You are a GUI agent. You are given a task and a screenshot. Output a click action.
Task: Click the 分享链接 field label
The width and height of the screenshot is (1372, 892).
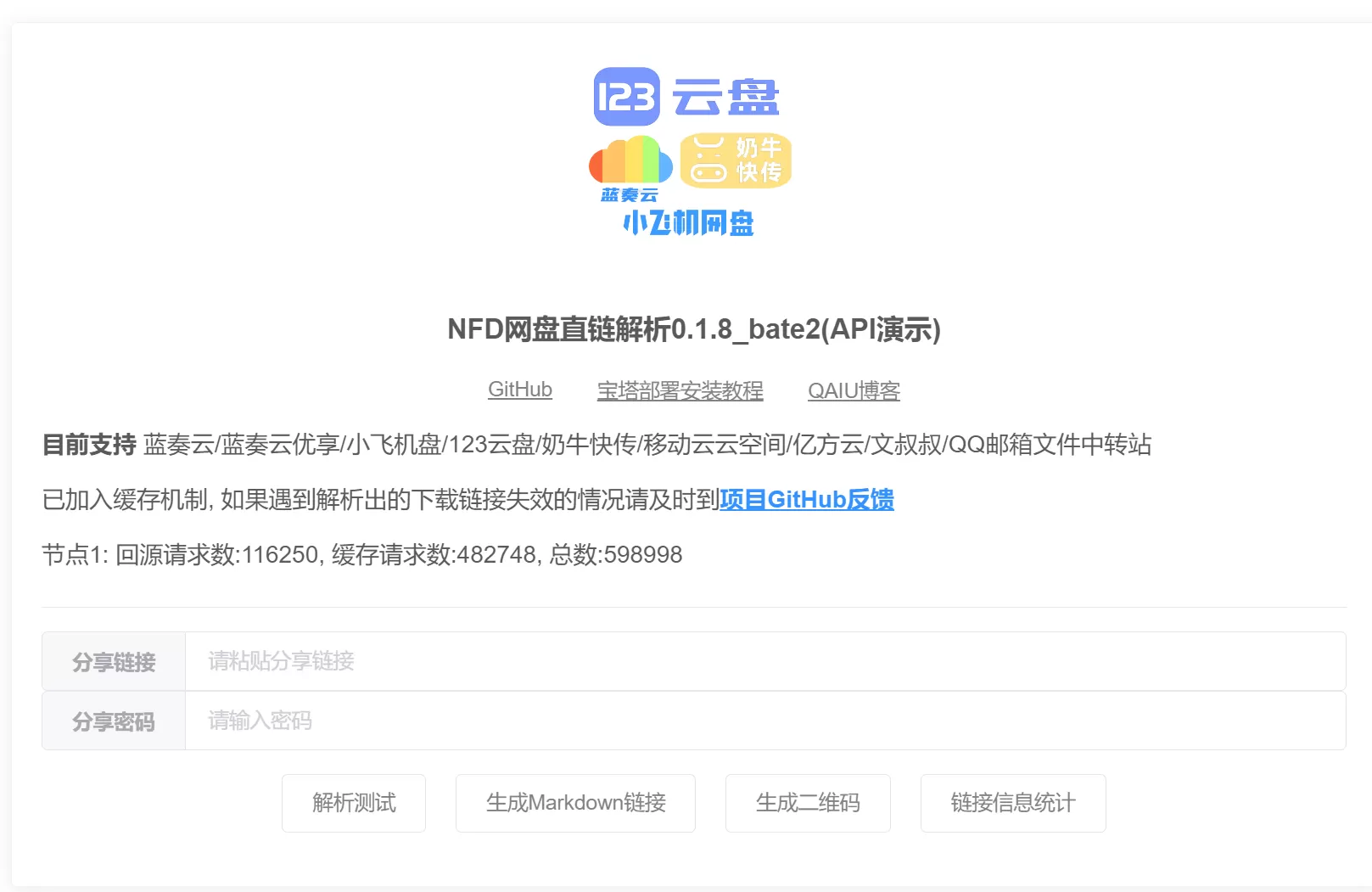pos(114,662)
